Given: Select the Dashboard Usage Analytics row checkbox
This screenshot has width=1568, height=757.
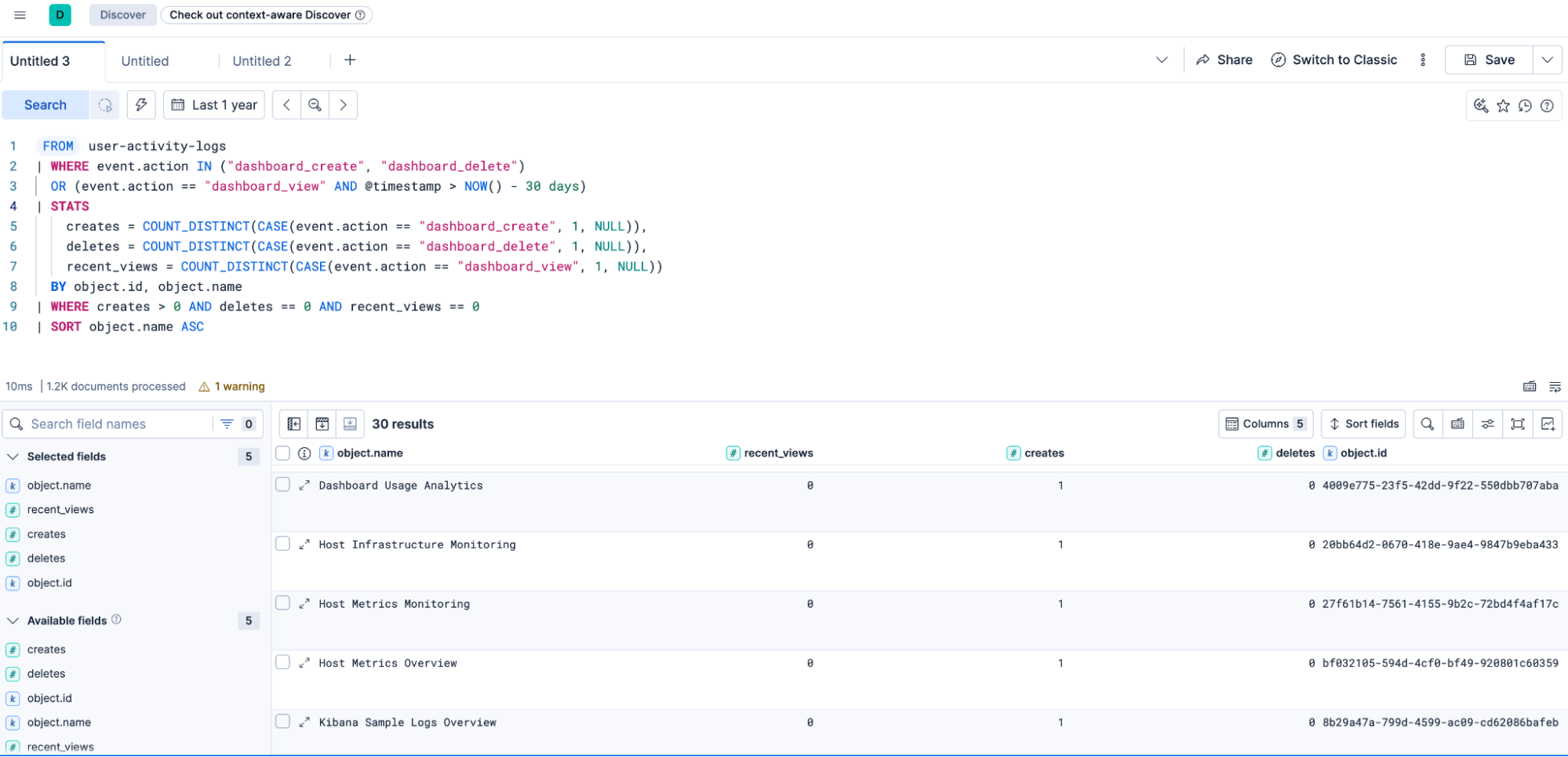Looking at the screenshot, I should 282,485.
